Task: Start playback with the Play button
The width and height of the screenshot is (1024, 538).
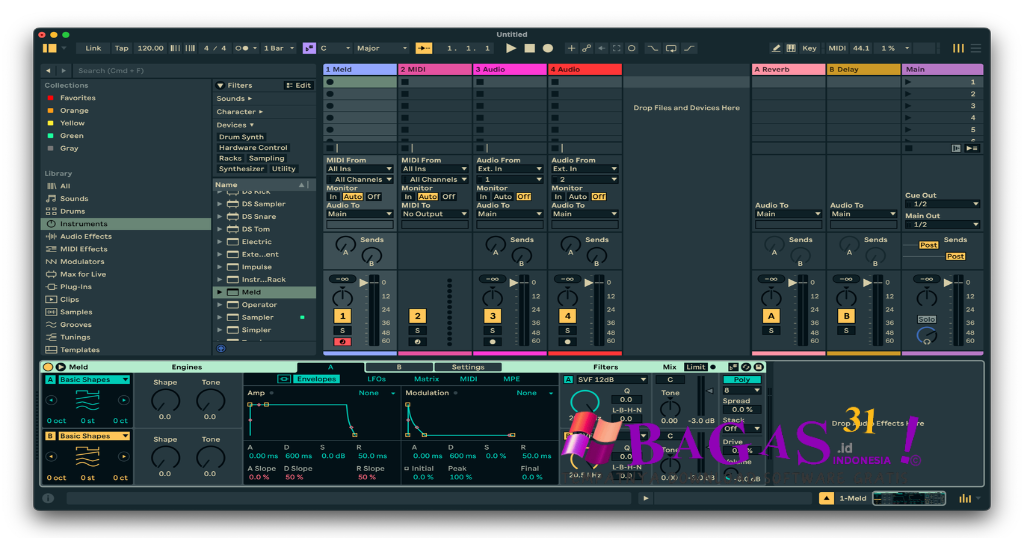Action: tap(511, 48)
